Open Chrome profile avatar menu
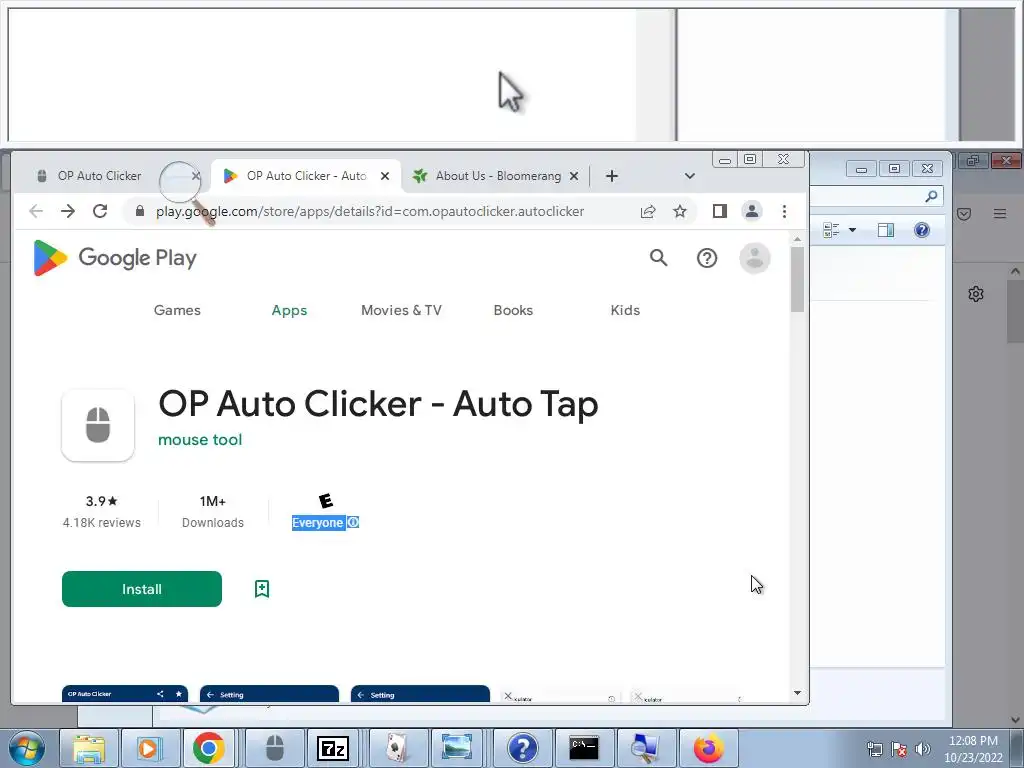 (x=752, y=211)
